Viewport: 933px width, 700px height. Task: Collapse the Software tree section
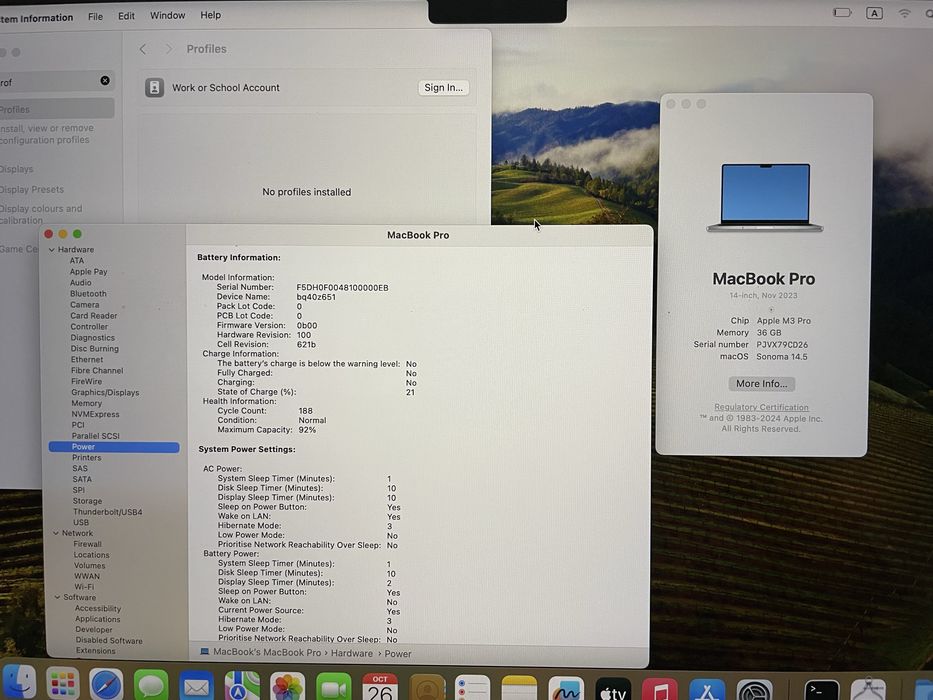(58, 597)
